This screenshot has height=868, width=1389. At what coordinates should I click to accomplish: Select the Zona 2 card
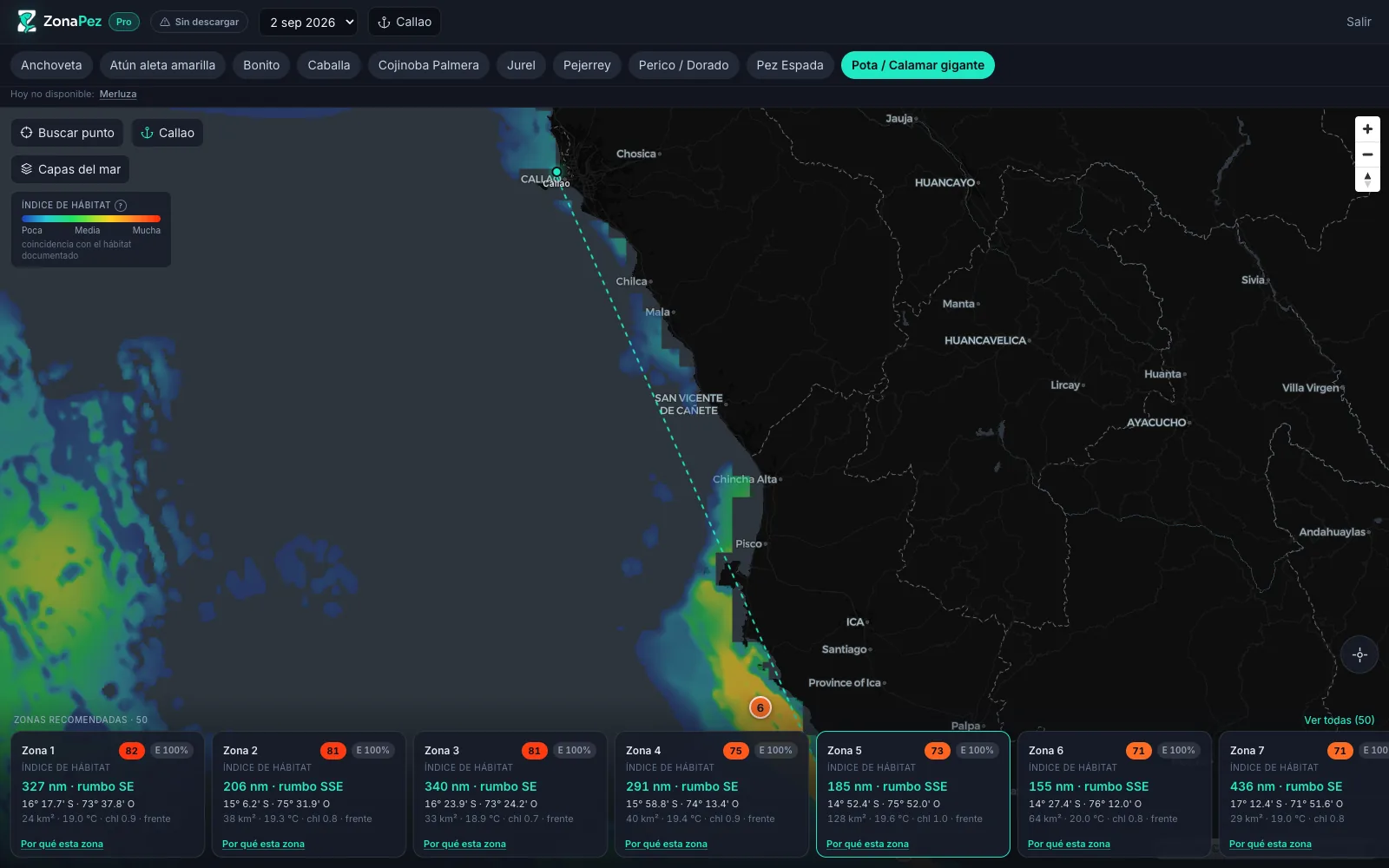pos(309,794)
